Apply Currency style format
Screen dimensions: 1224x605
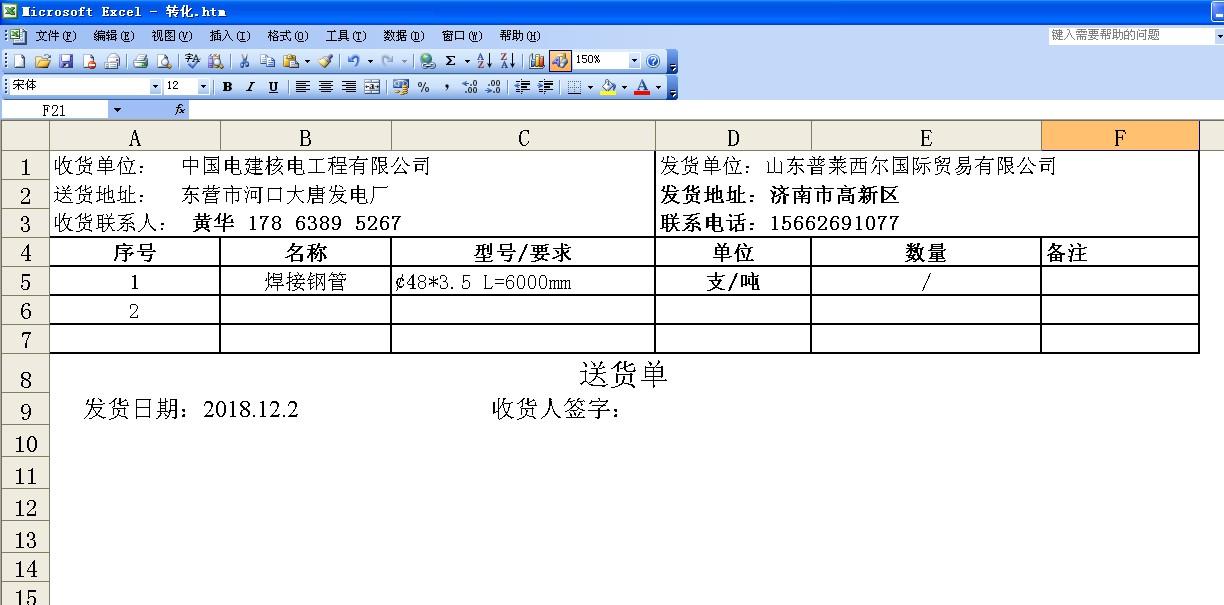[x=401, y=87]
